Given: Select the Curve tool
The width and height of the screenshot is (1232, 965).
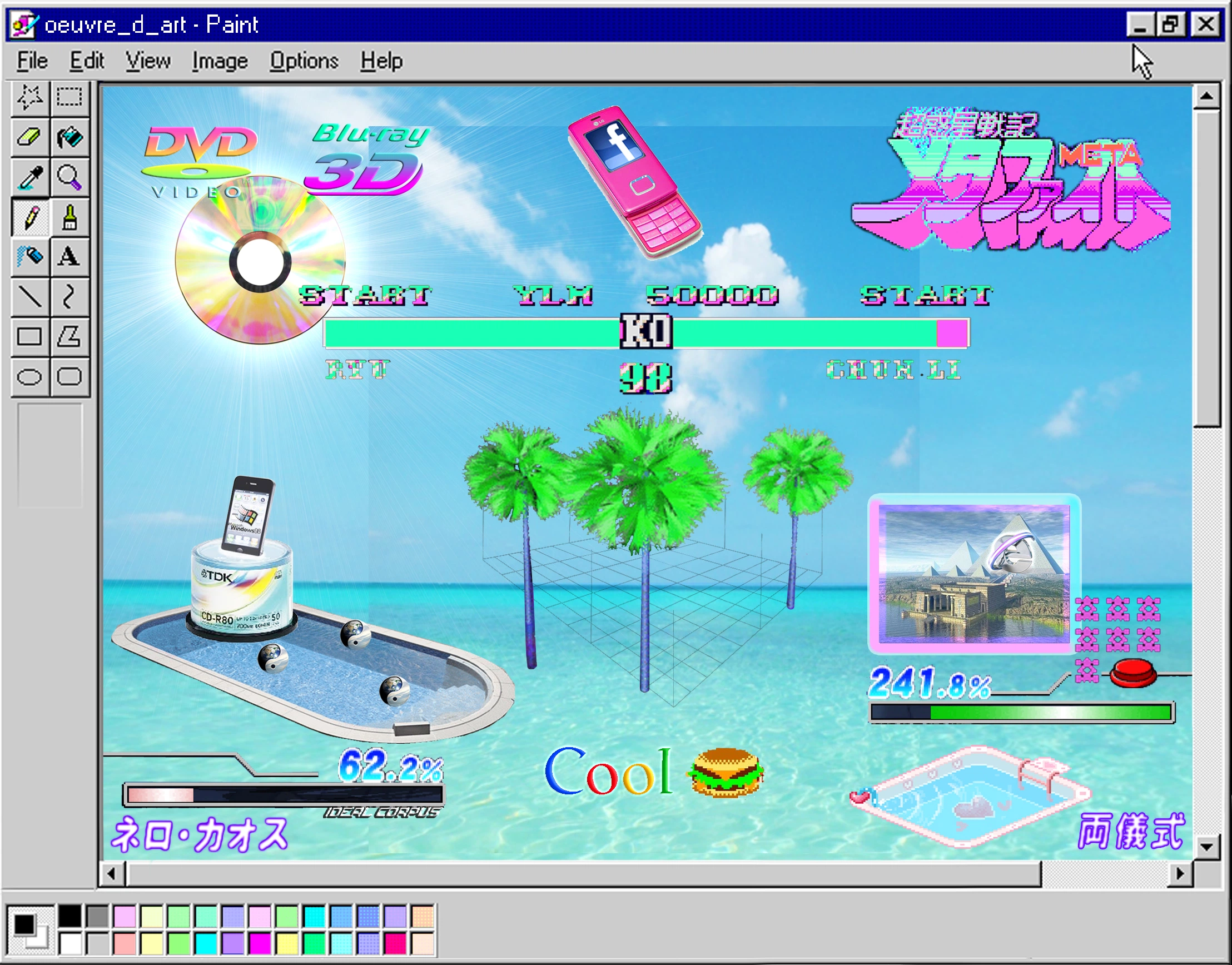Looking at the screenshot, I should tap(69, 296).
